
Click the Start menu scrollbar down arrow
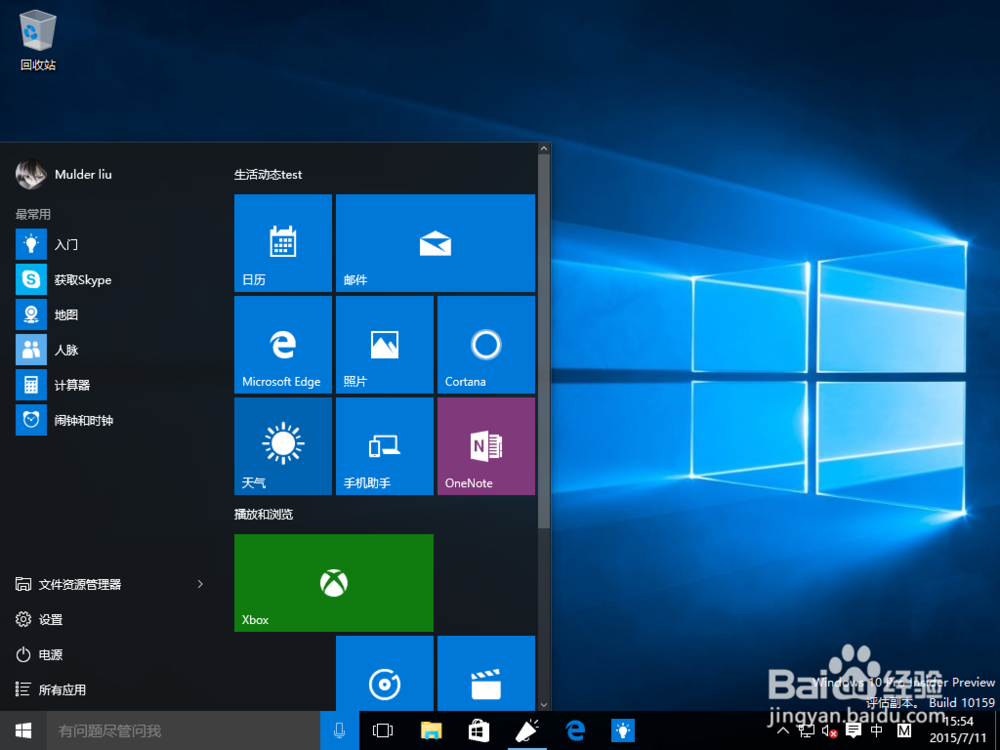[544, 705]
